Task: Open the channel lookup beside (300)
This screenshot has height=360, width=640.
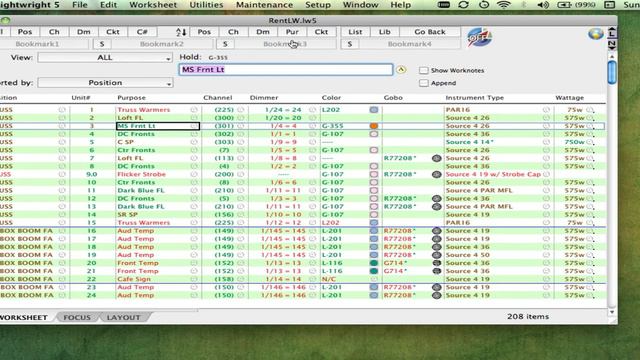Action: pos(240,118)
